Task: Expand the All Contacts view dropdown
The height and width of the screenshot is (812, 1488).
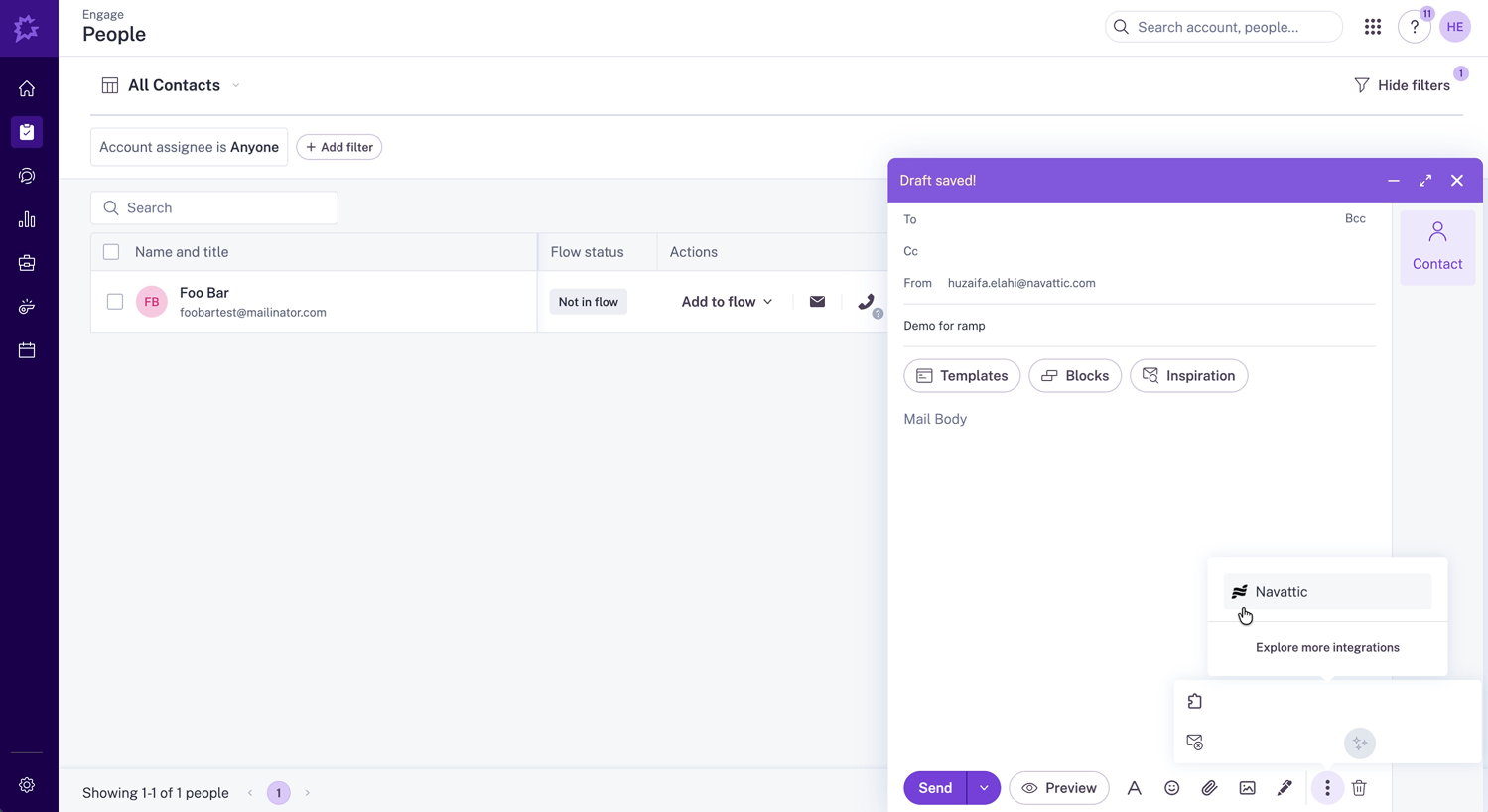Action: [236, 85]
